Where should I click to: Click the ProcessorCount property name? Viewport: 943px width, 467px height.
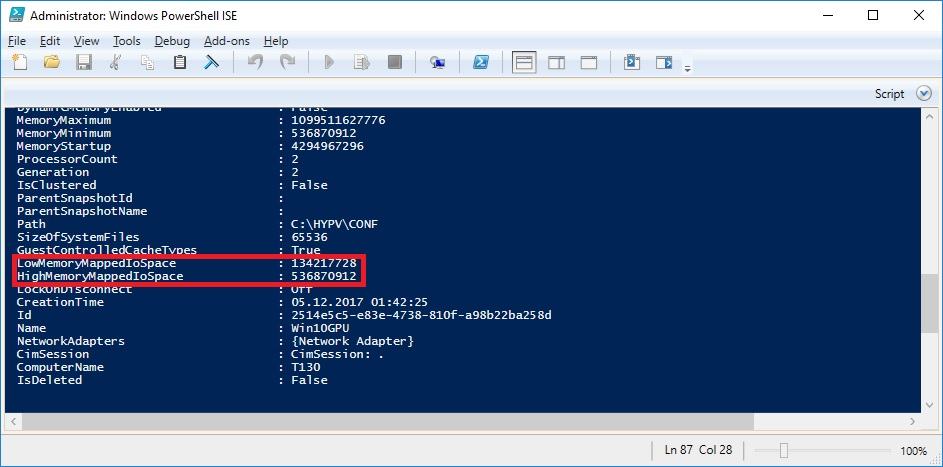point(67,159)
